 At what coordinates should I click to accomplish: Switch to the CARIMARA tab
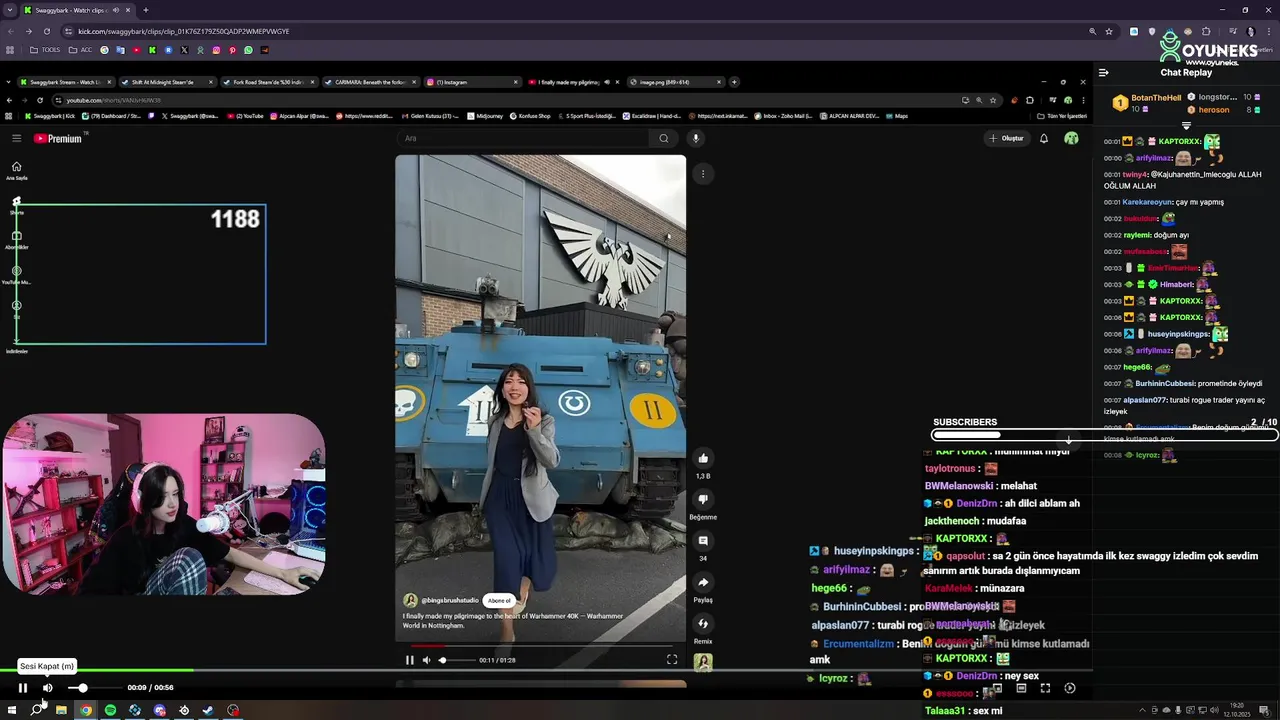pos(370,82)
